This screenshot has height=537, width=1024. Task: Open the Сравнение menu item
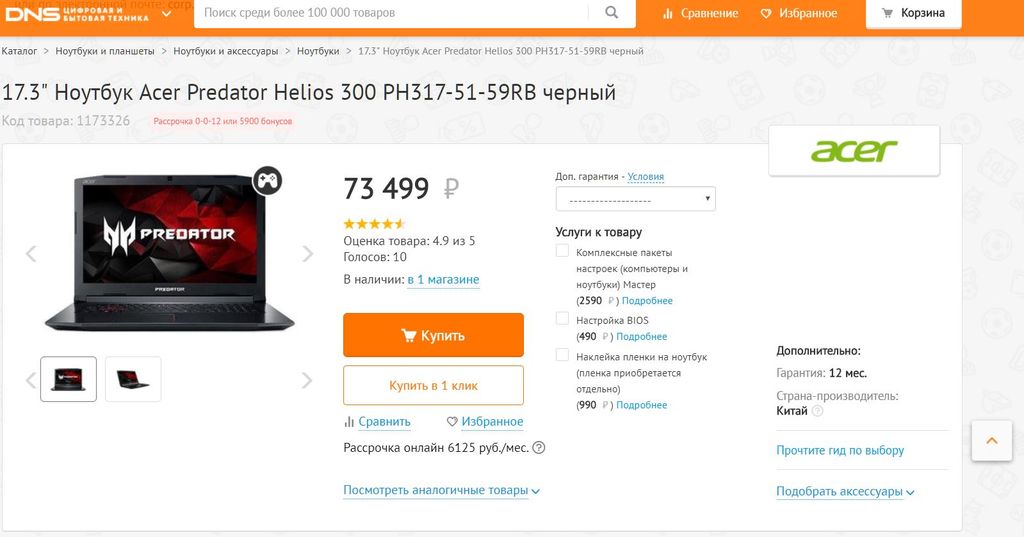tap(700, 13)
